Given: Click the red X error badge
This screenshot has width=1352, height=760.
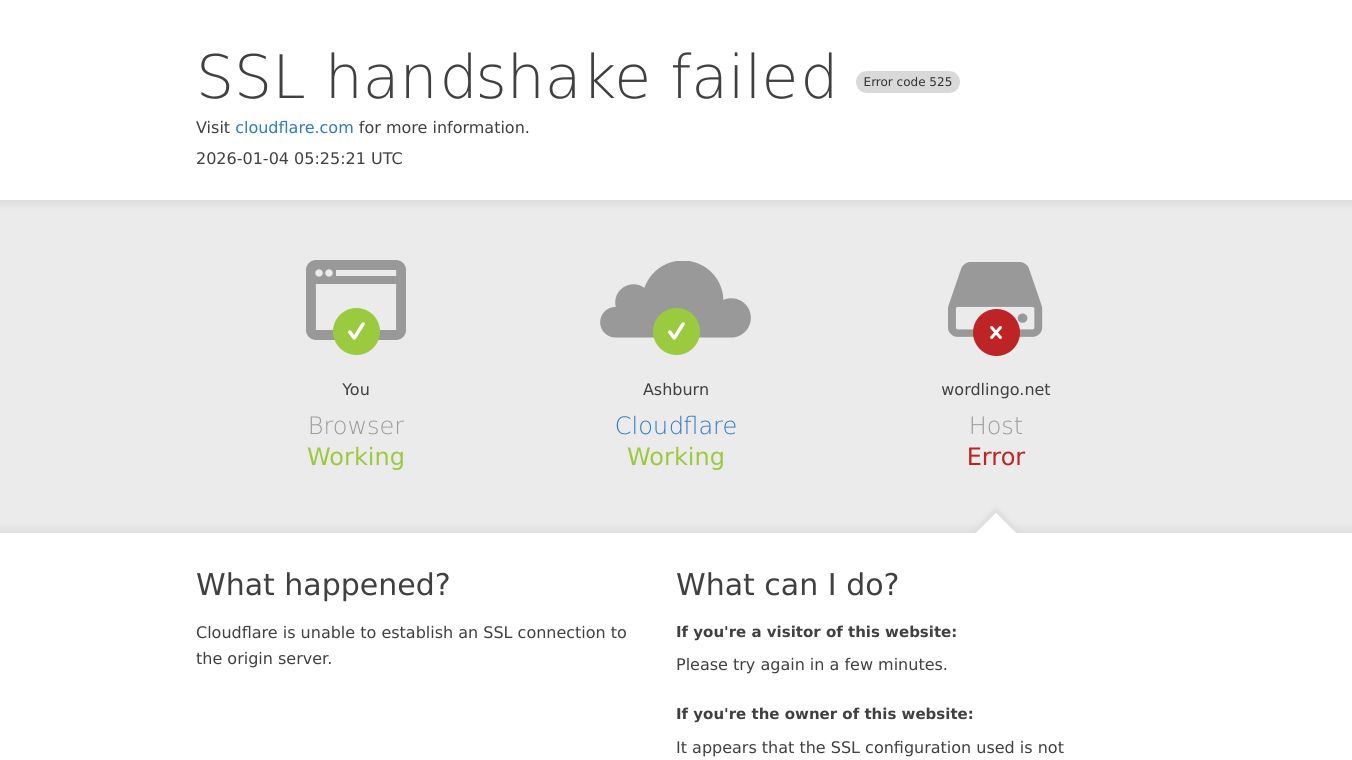Looking at the screenshot, I should (x=996, y=333).
